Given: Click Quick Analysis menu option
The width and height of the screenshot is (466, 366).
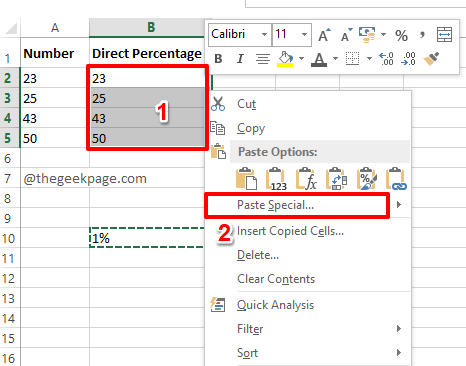Looking at the screenshot, I should (275, 305).
